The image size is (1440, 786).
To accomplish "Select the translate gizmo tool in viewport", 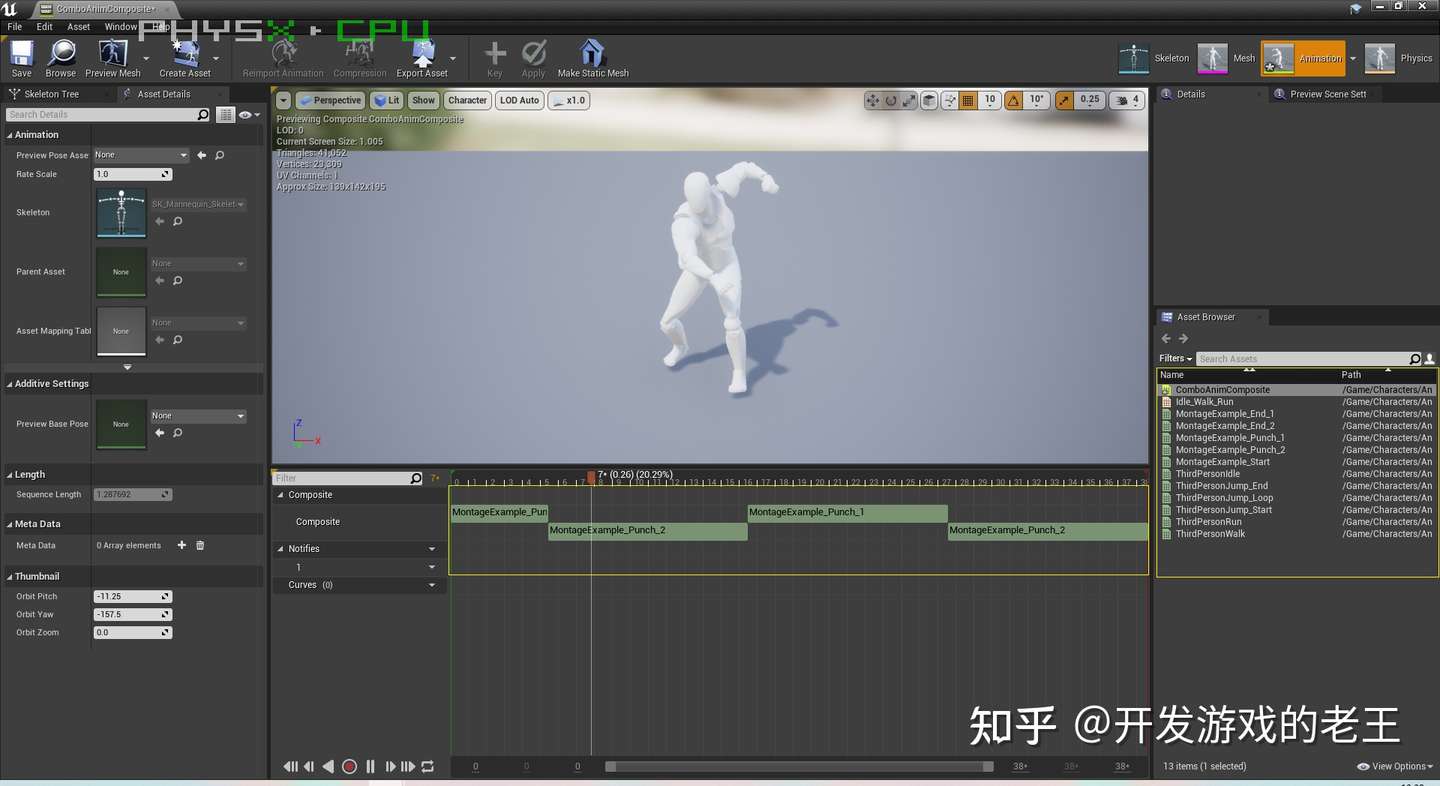I will tap(873, 100).
